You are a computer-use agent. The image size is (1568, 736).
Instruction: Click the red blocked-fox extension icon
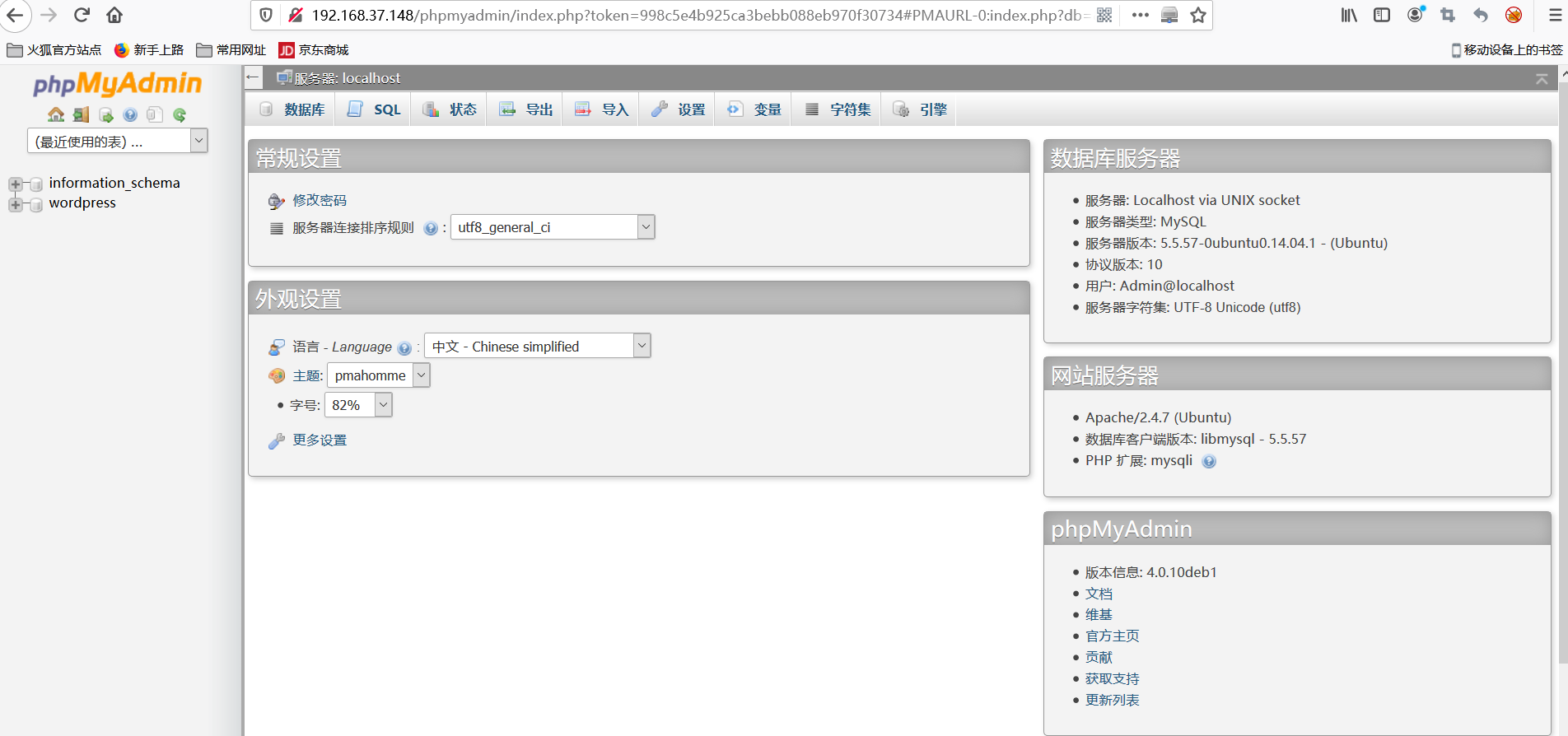tap(1514, 15)
